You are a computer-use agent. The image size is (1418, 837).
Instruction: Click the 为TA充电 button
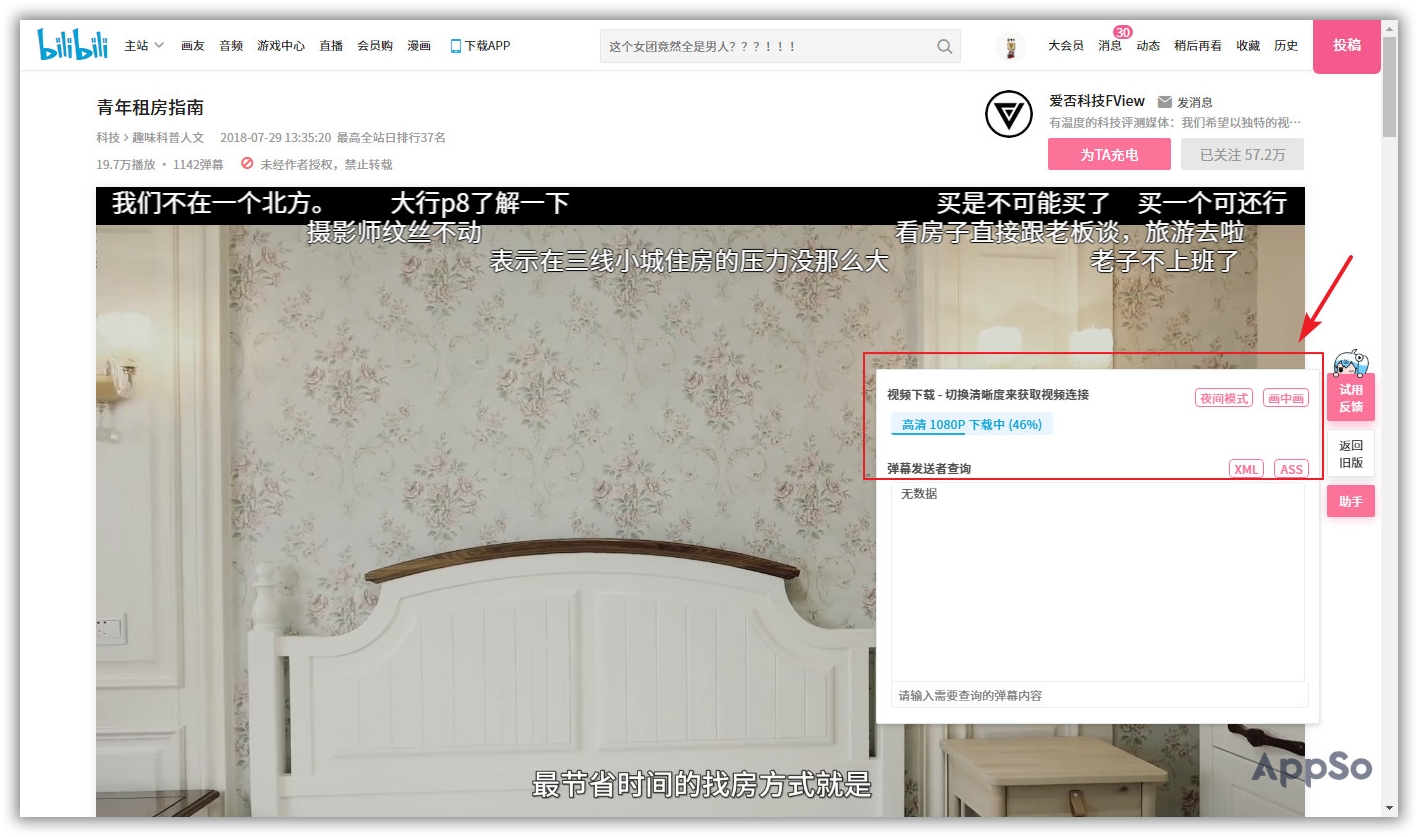click(x=1109, y=153)
